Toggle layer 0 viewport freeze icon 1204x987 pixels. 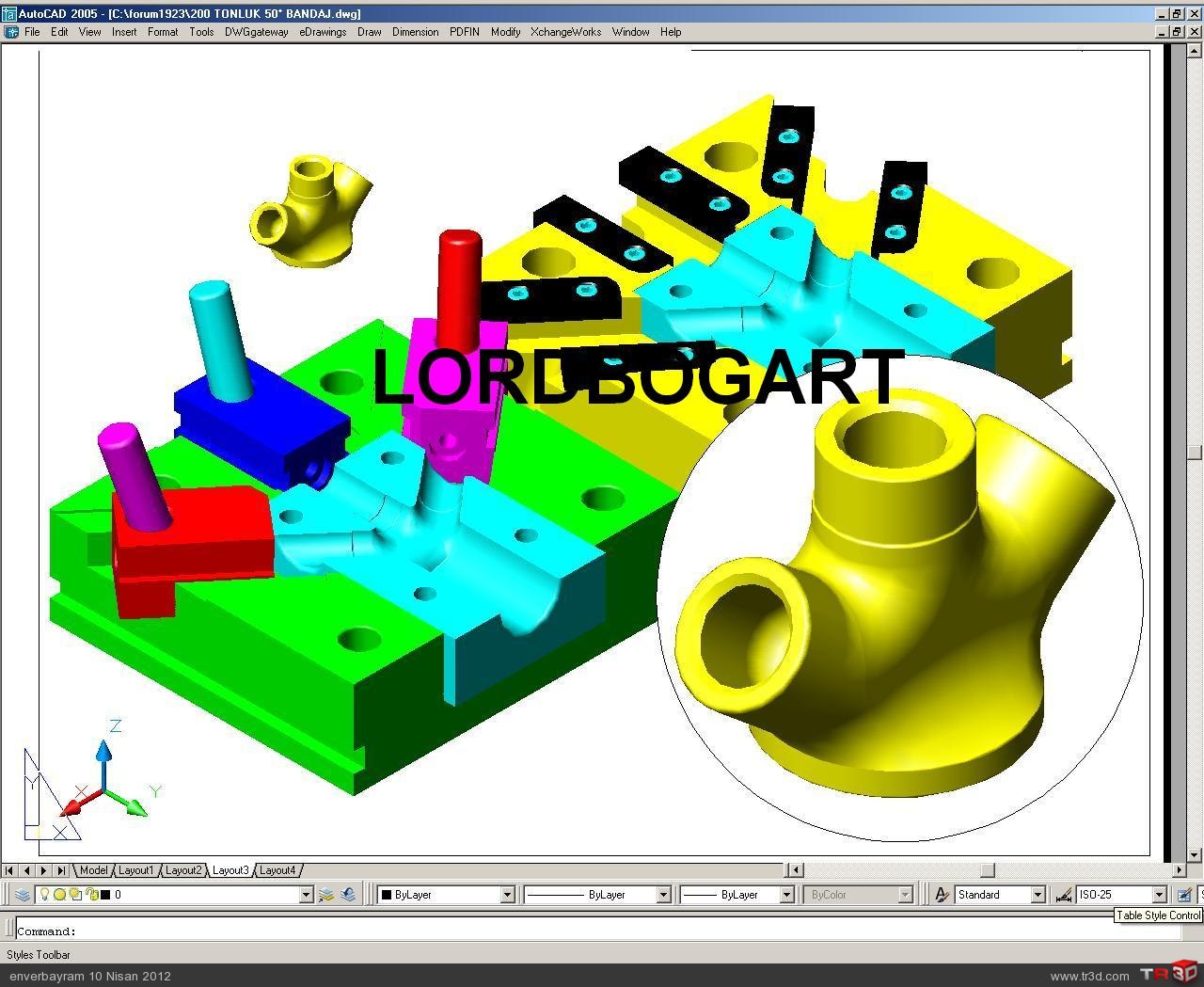pyautogui.click(x=75, y=895)
